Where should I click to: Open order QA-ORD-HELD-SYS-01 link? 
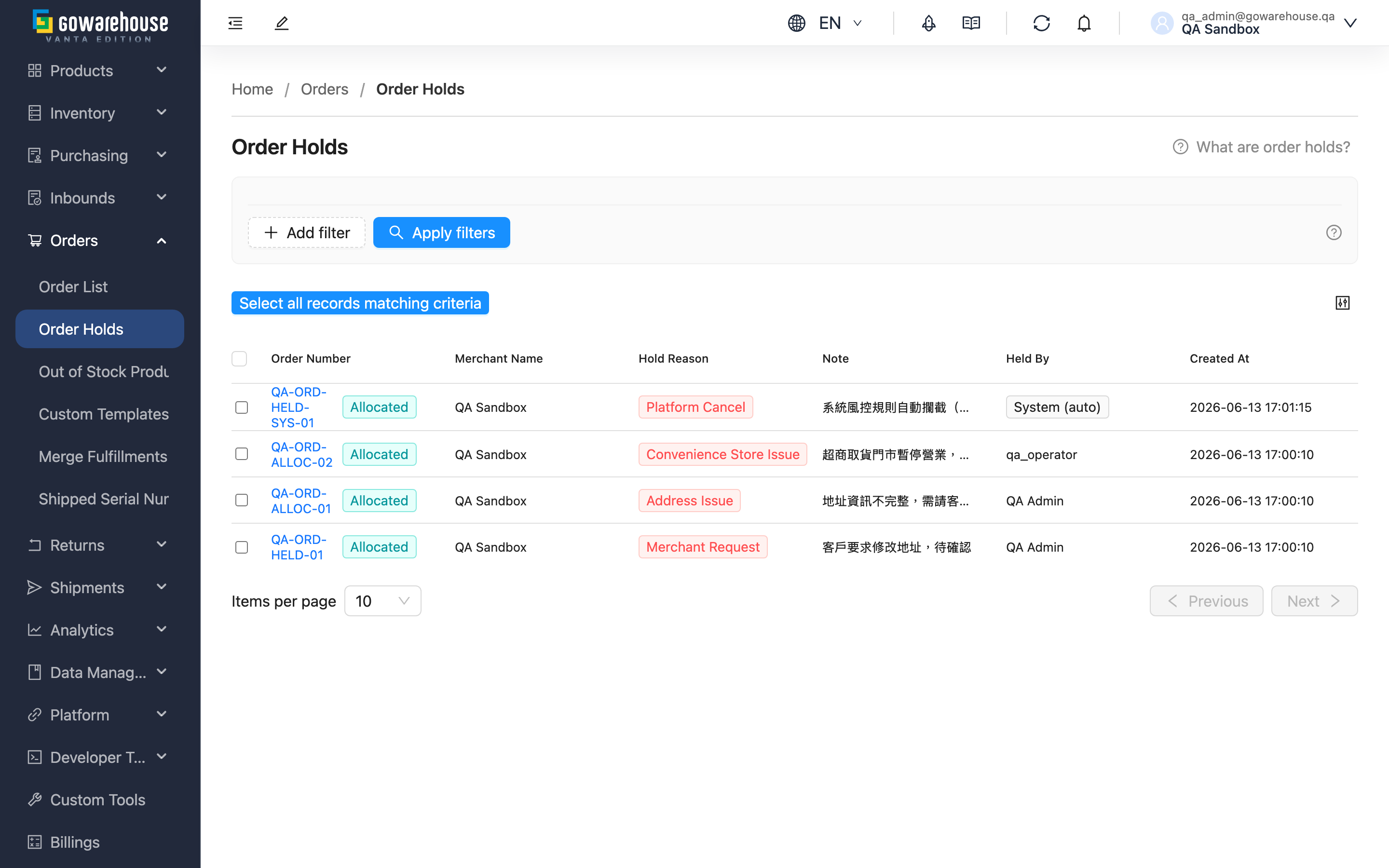point(299,407)
